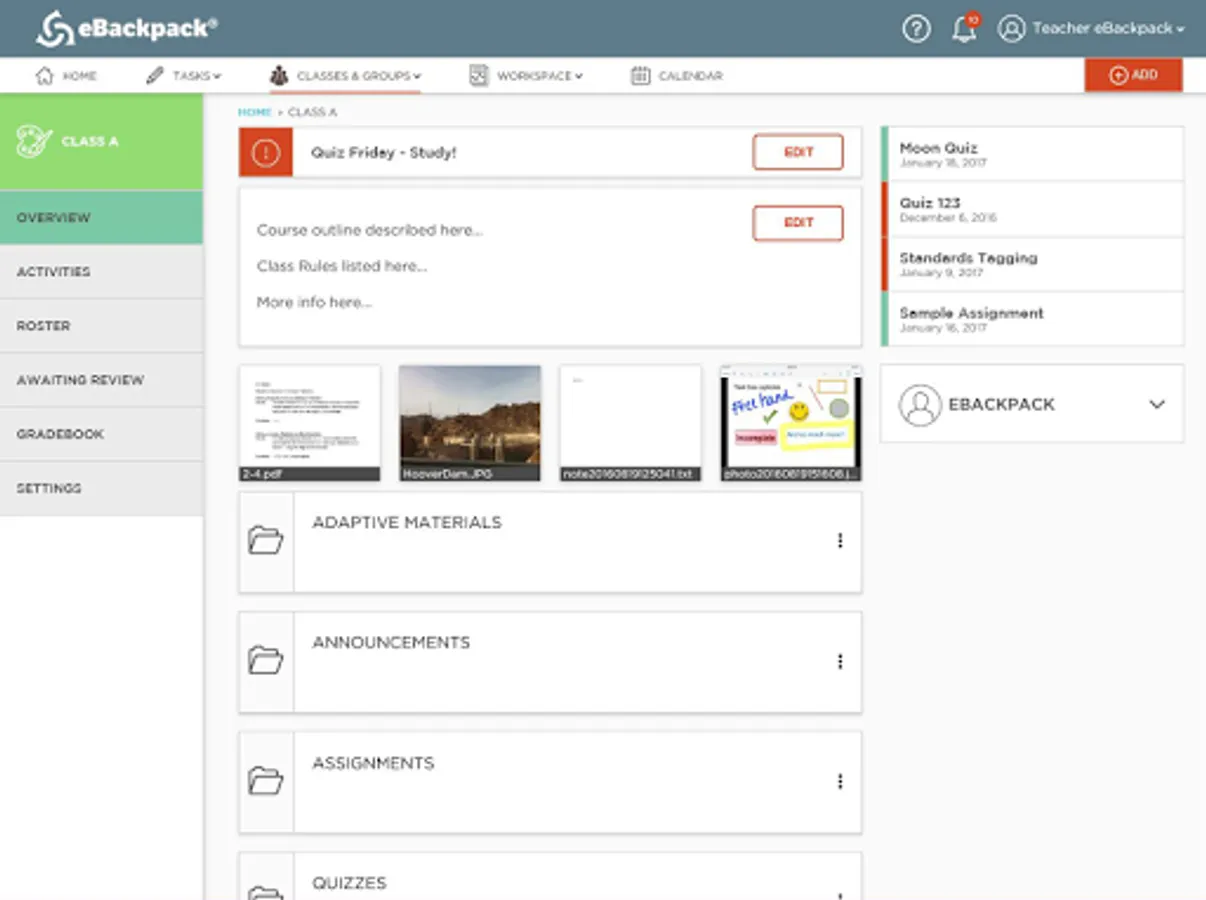Screen dimensions: 1206x900
Task: Click 'Quiz Friday - Study!' announcement text
Action: [384, 153]
